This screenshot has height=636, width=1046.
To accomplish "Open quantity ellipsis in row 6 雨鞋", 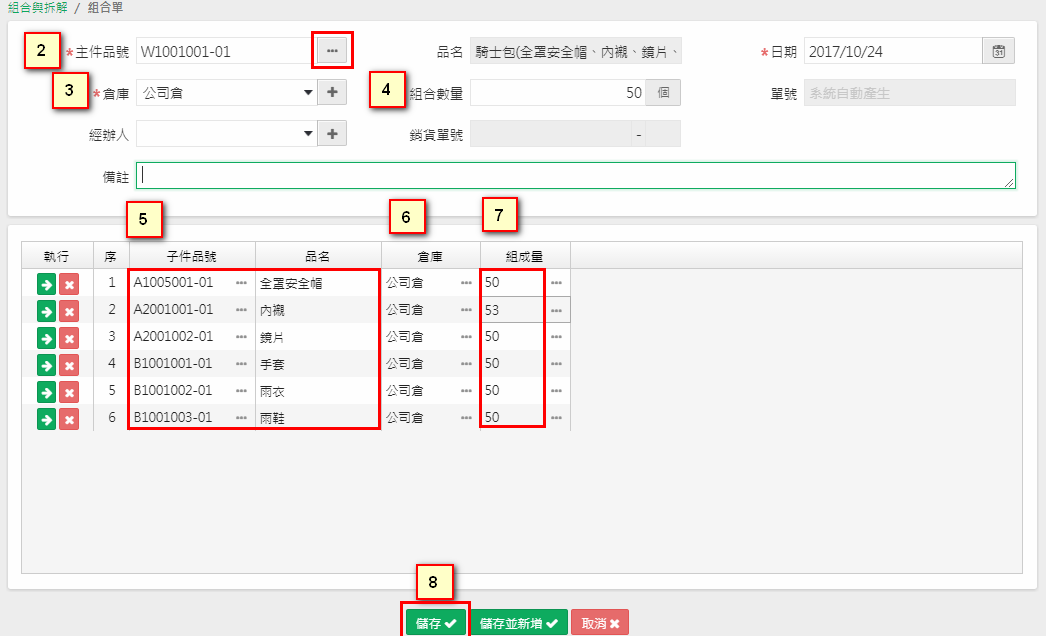I will coord(556,418).
